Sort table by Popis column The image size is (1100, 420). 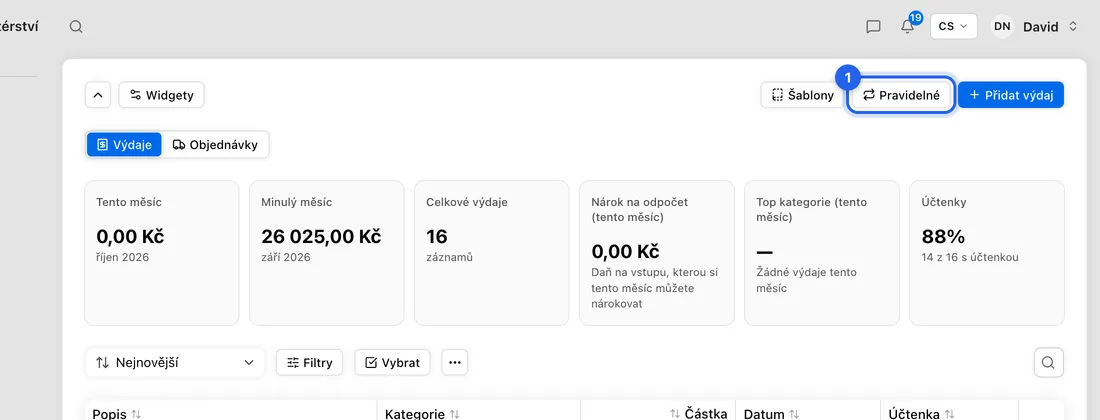tap(116, 414)
